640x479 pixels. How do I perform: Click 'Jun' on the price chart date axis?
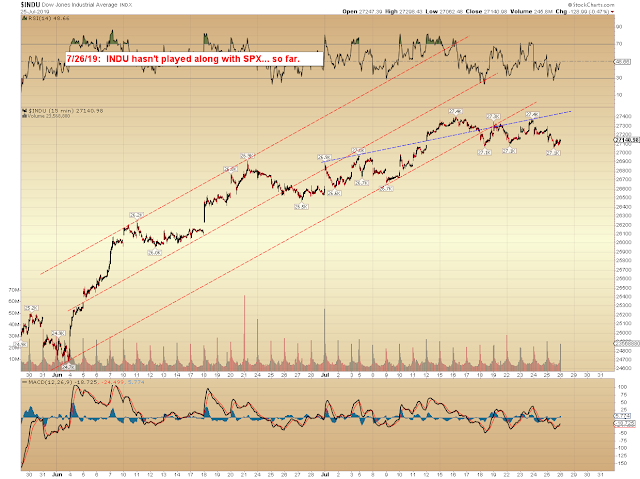coord(57,375)
